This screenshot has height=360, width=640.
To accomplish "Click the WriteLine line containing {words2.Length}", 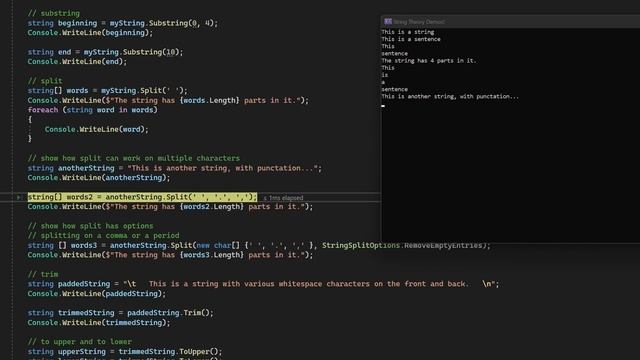I will click(170, 207).
